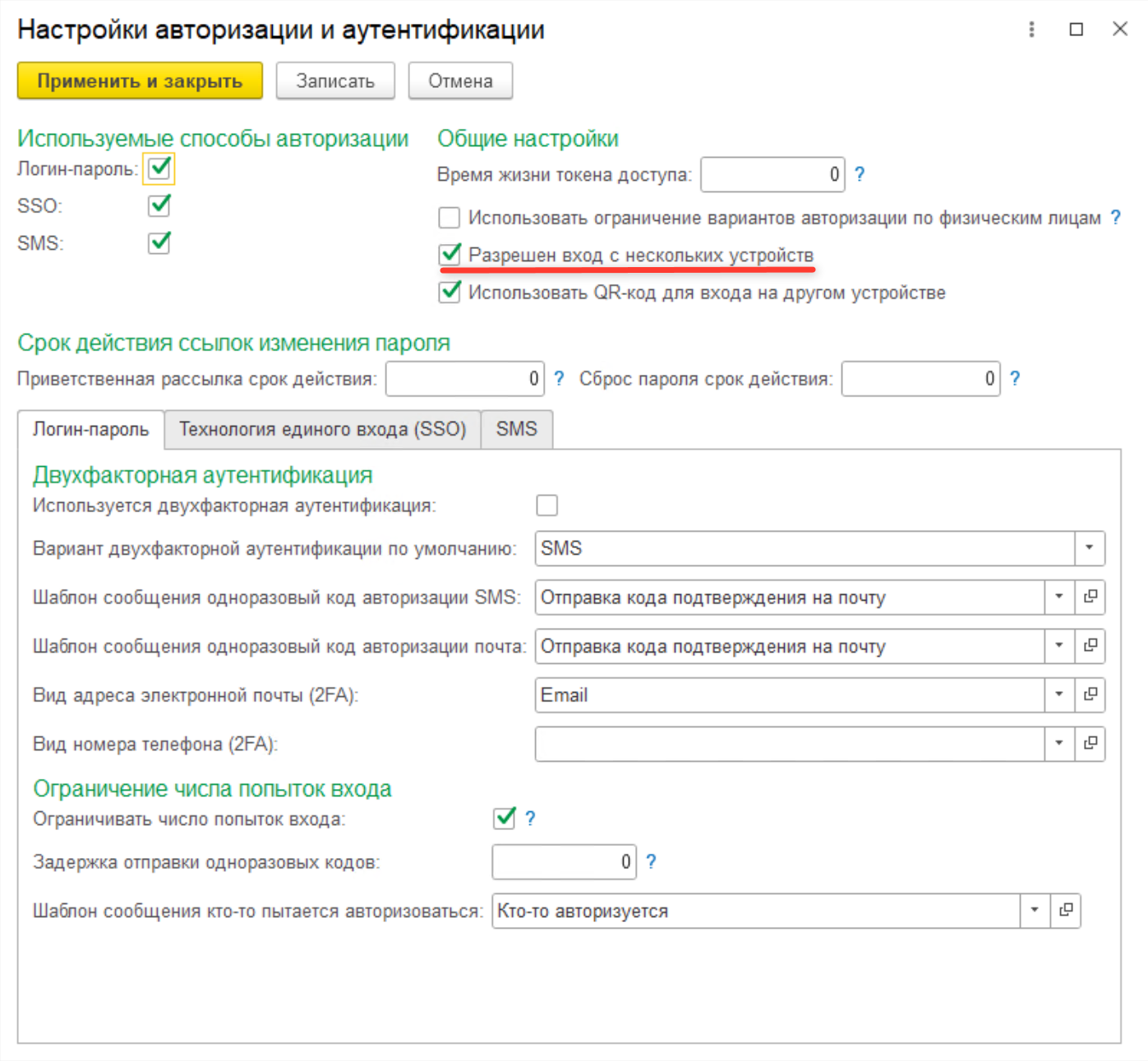Switch to the SMS settings tab
This screenshot has width=1148, height=1061.
(516, 430)
